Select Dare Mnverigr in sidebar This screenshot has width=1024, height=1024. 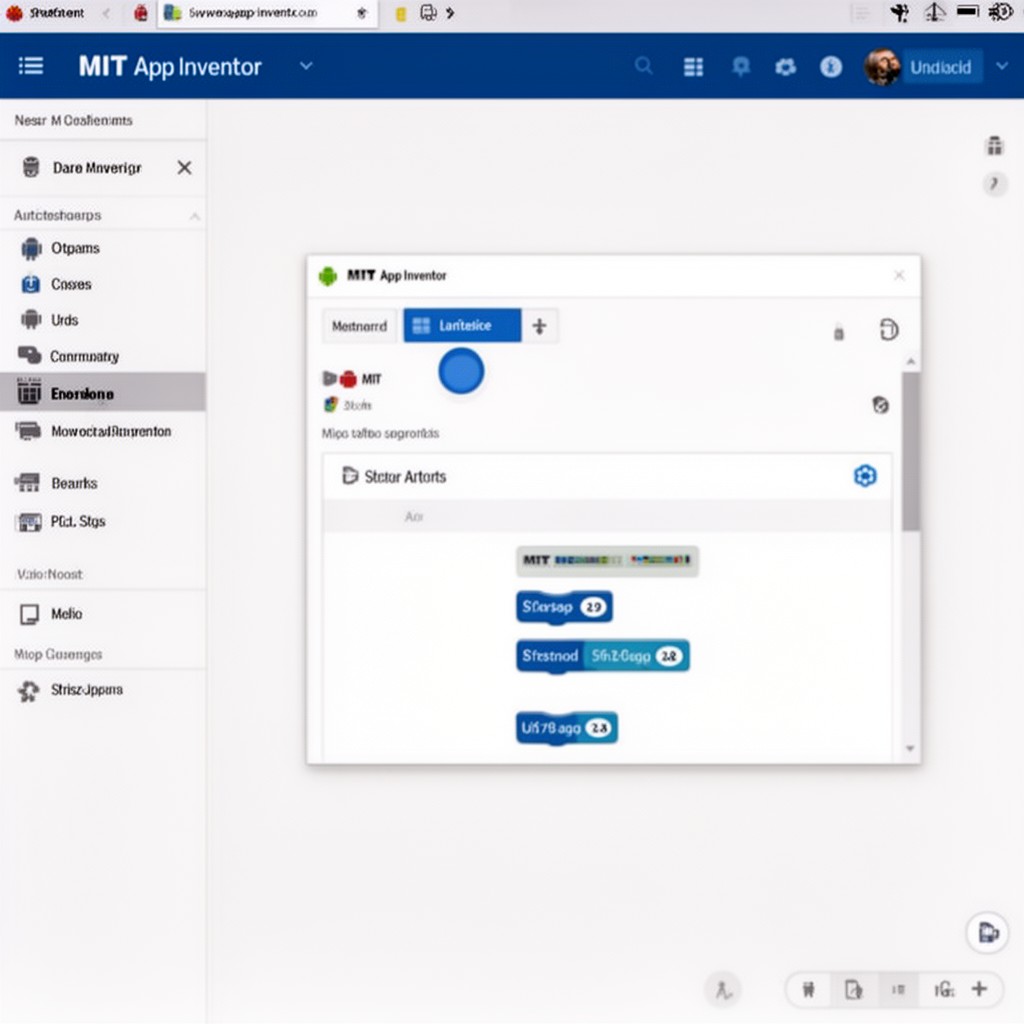tap(97, 168)
